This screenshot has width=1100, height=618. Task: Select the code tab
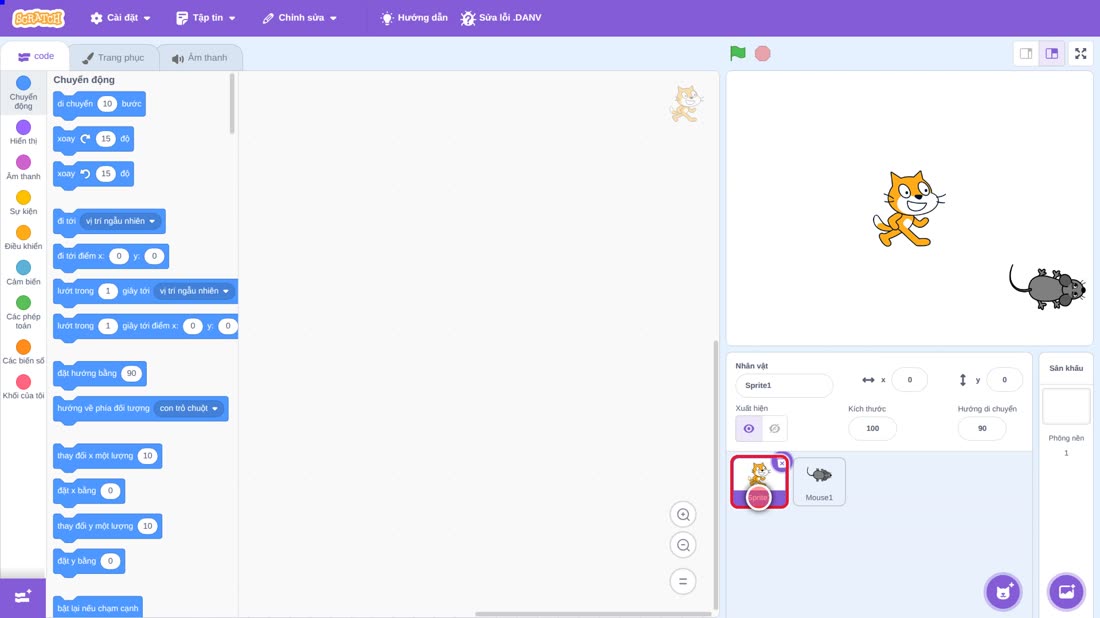[x=35, y=56]
